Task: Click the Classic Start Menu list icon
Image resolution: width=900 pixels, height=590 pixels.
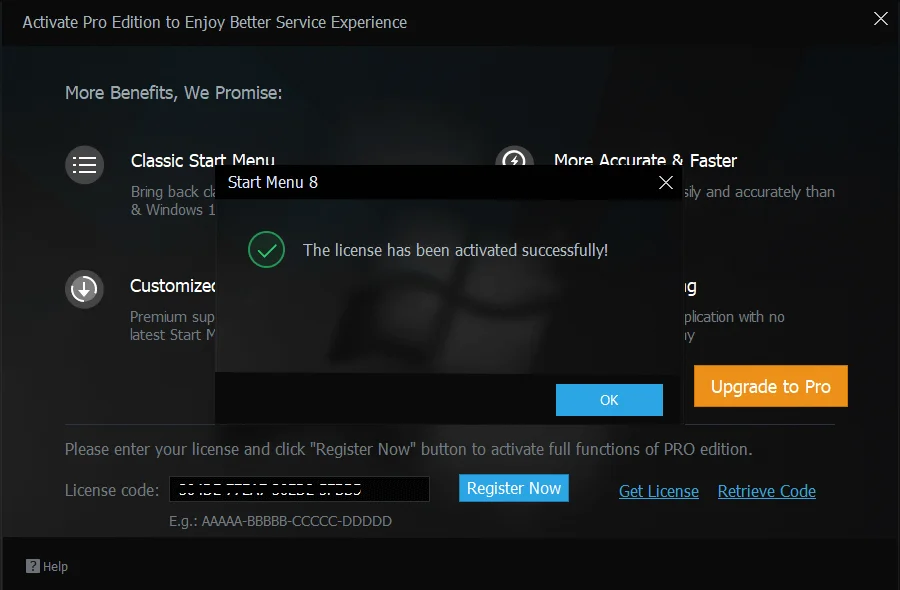Action: [84, 165]
